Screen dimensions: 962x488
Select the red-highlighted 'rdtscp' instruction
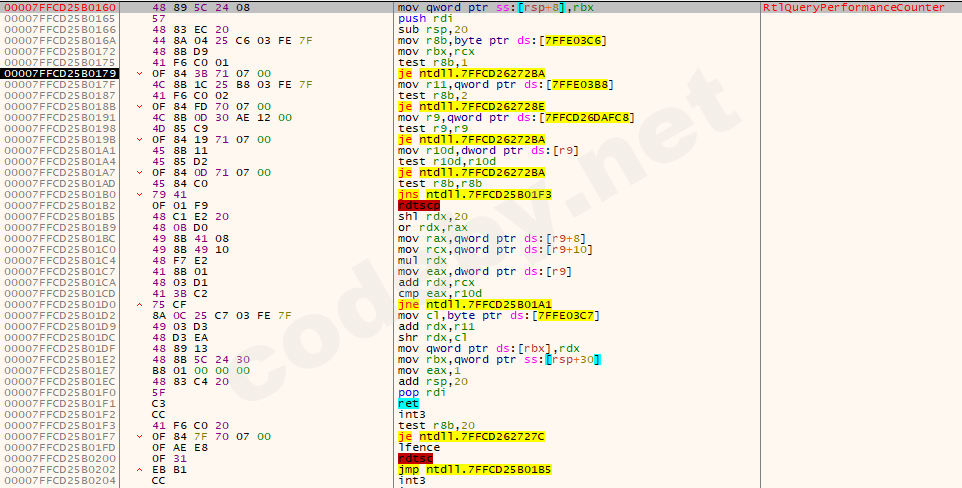(419, 206)
